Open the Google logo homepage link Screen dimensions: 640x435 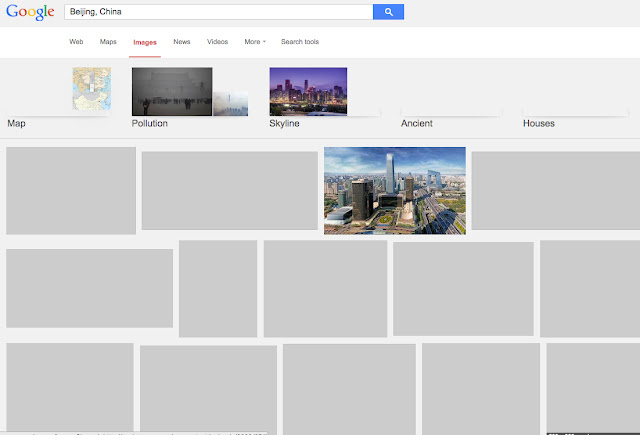(x=30, y=12)
